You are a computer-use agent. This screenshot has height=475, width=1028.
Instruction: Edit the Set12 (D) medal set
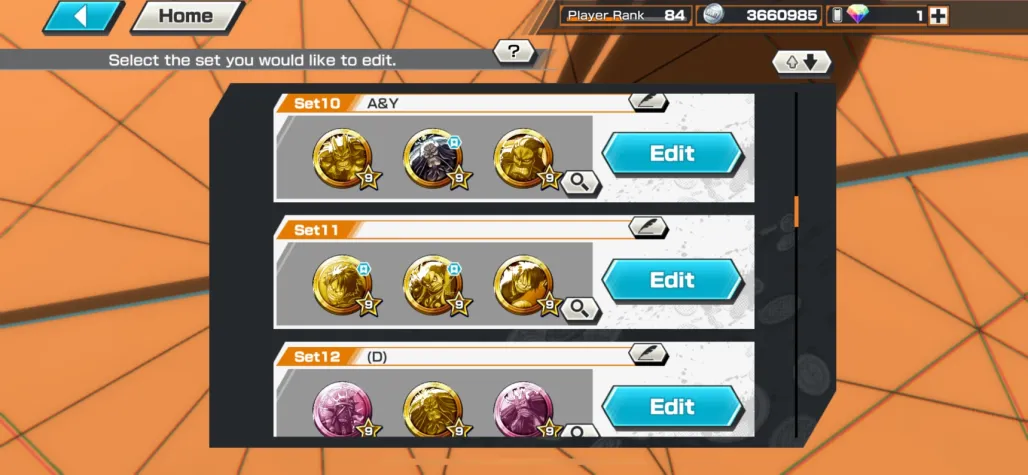[673, 407]
